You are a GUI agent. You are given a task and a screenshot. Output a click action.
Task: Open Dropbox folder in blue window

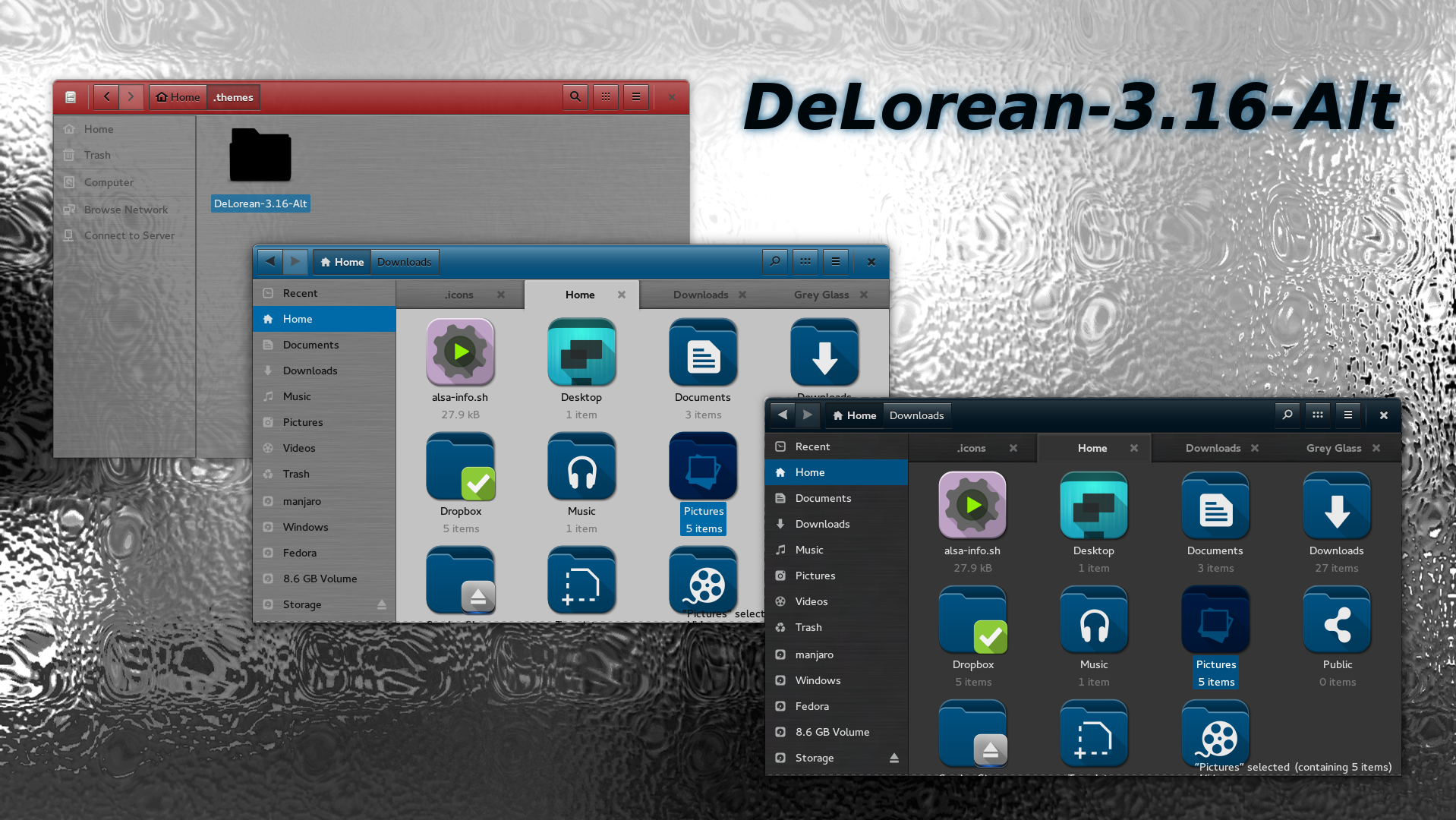tap(460, 466)
